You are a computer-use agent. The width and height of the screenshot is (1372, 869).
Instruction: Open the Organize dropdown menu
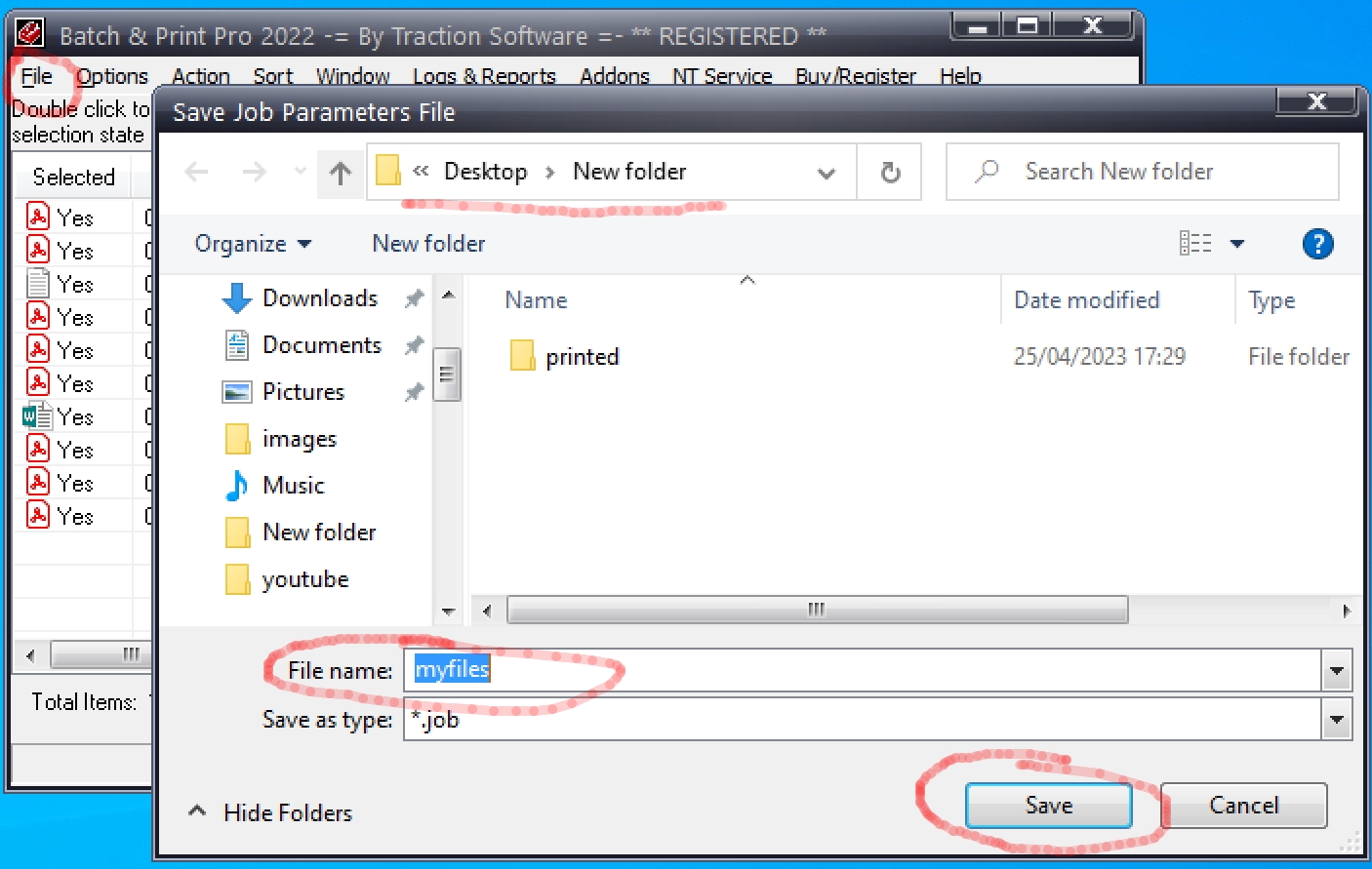253,244
